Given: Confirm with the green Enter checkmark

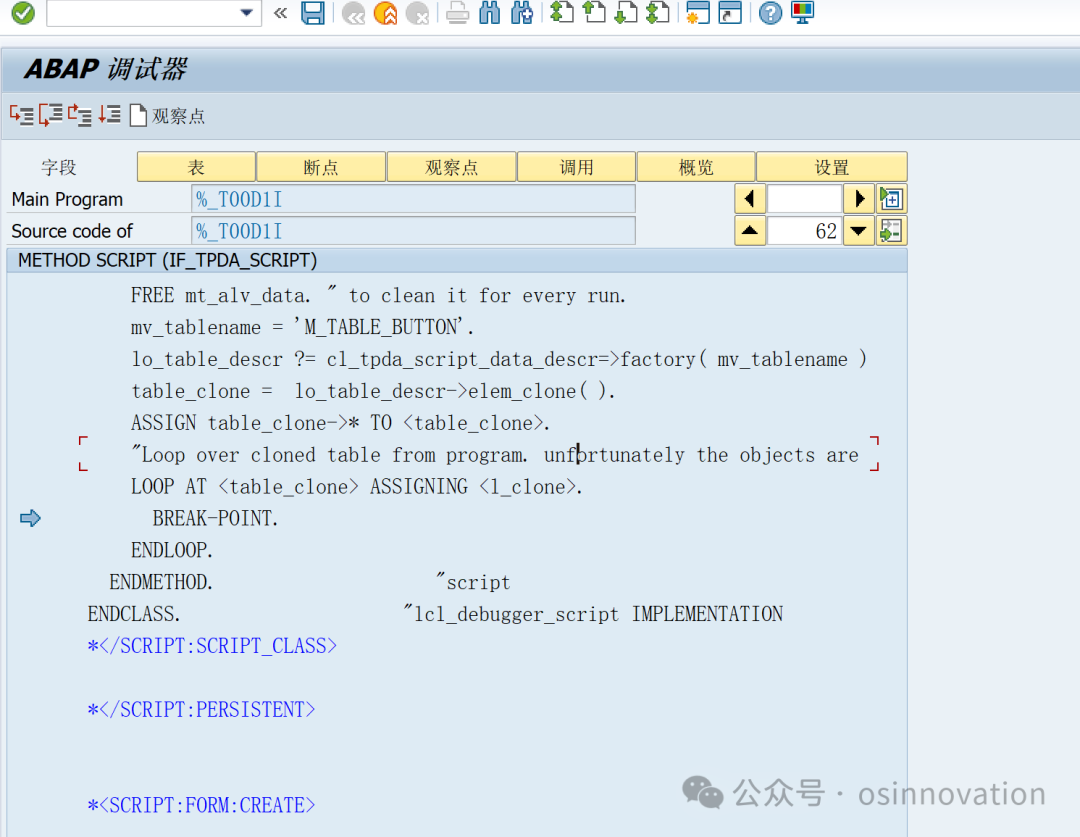Looking at the screenshot, I should (x=21, y=13).
